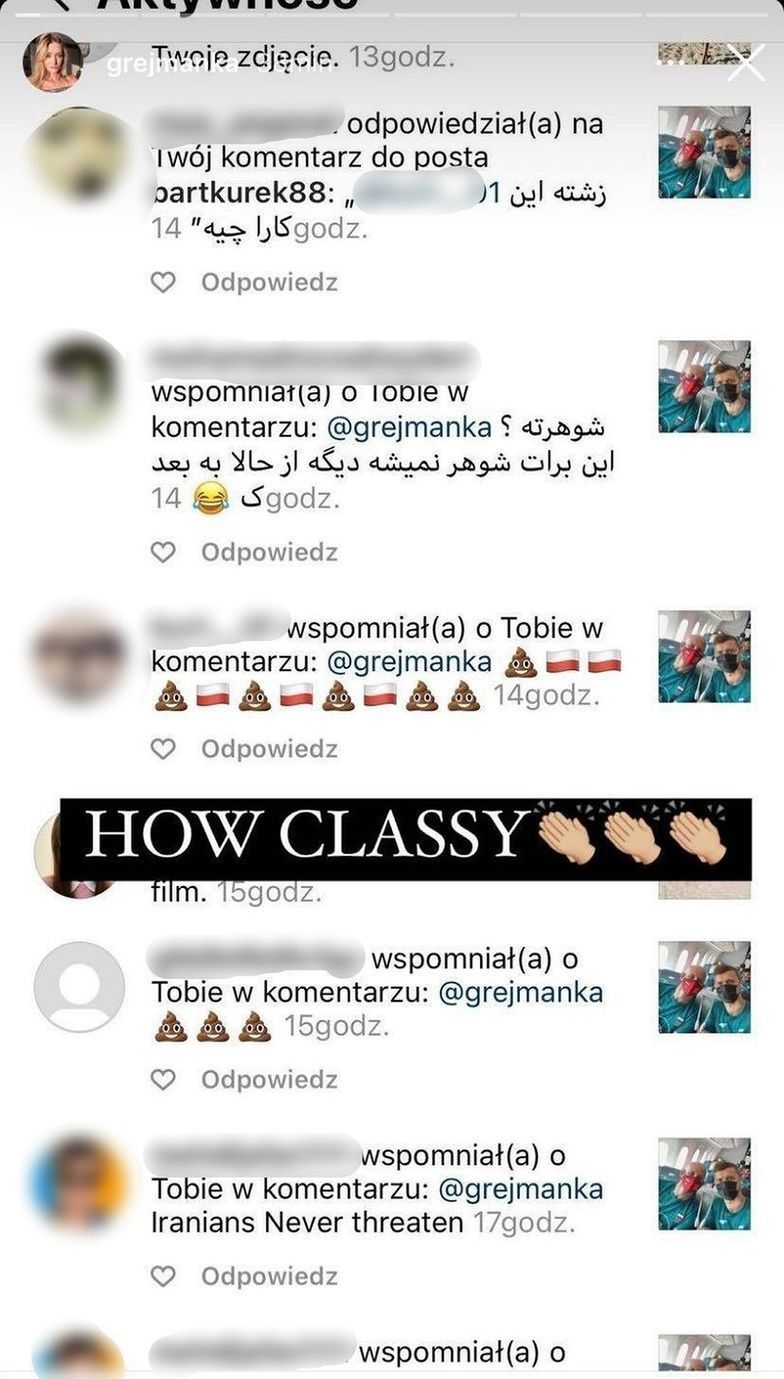Open post thumbnail beside 'Iranians Never threaten'
784x1379 pixels.
[x=704, y=1183]
